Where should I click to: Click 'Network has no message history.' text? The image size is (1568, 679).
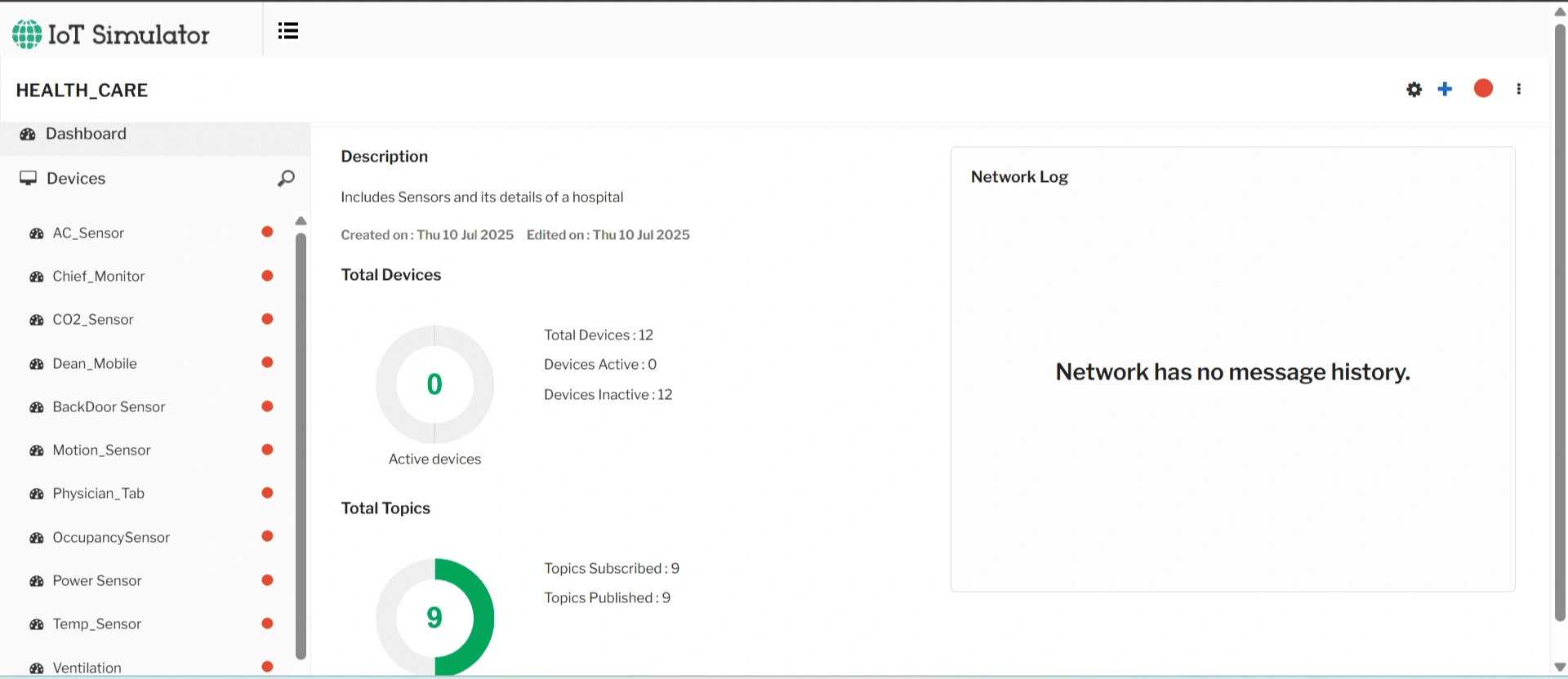point(1232,372)
